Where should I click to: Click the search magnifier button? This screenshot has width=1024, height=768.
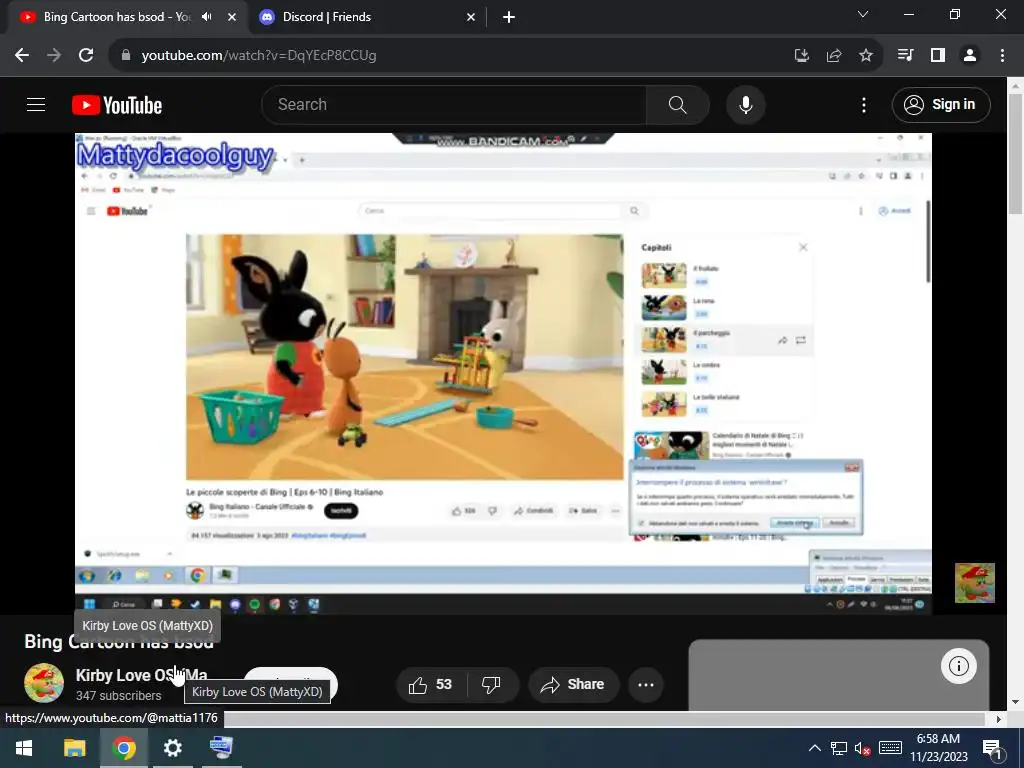click(677, 104)
